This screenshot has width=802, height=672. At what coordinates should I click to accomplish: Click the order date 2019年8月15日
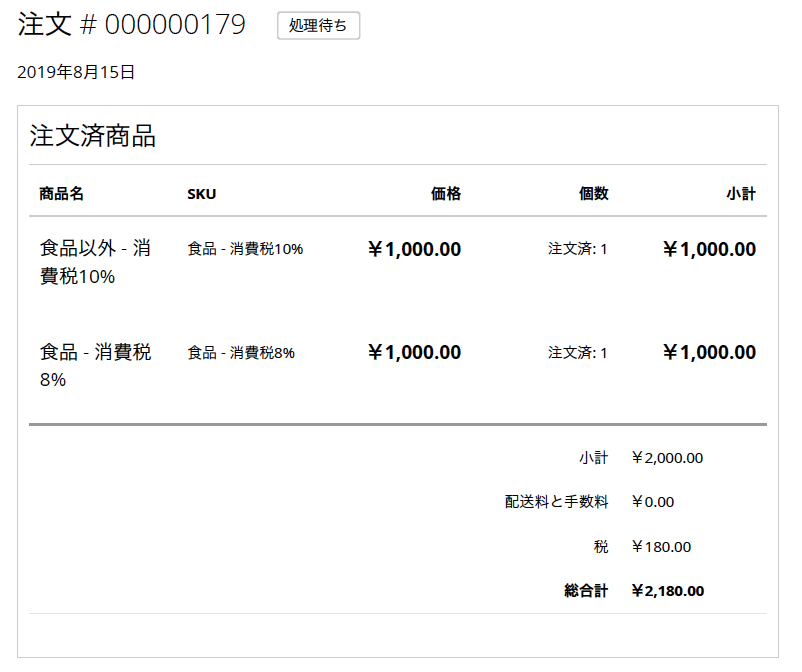76,72
